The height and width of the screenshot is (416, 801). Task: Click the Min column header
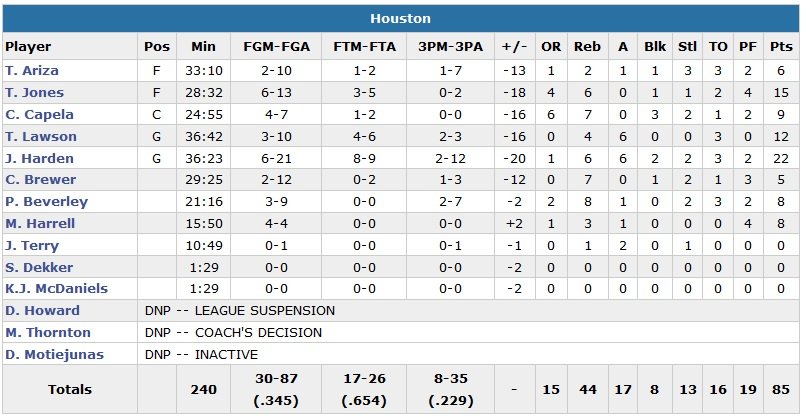[203, 47]
